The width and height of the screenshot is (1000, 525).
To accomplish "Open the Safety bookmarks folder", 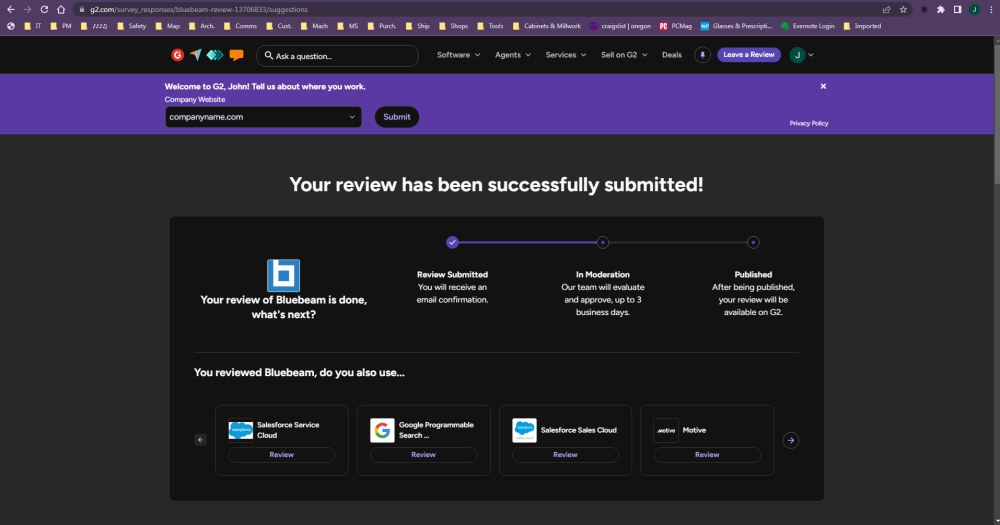I will tap(131, 26).
